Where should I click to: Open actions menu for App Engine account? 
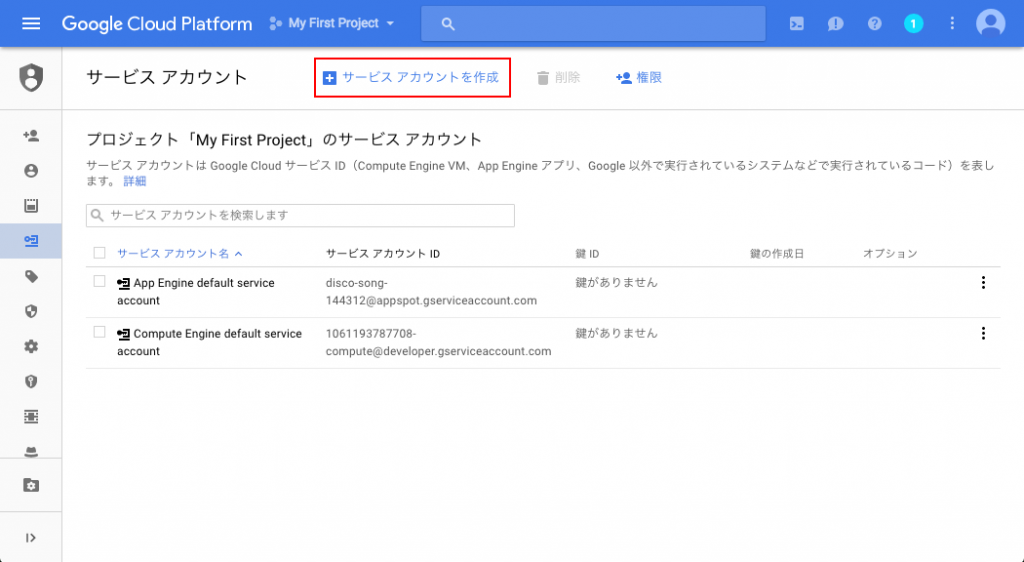(983, 283)
